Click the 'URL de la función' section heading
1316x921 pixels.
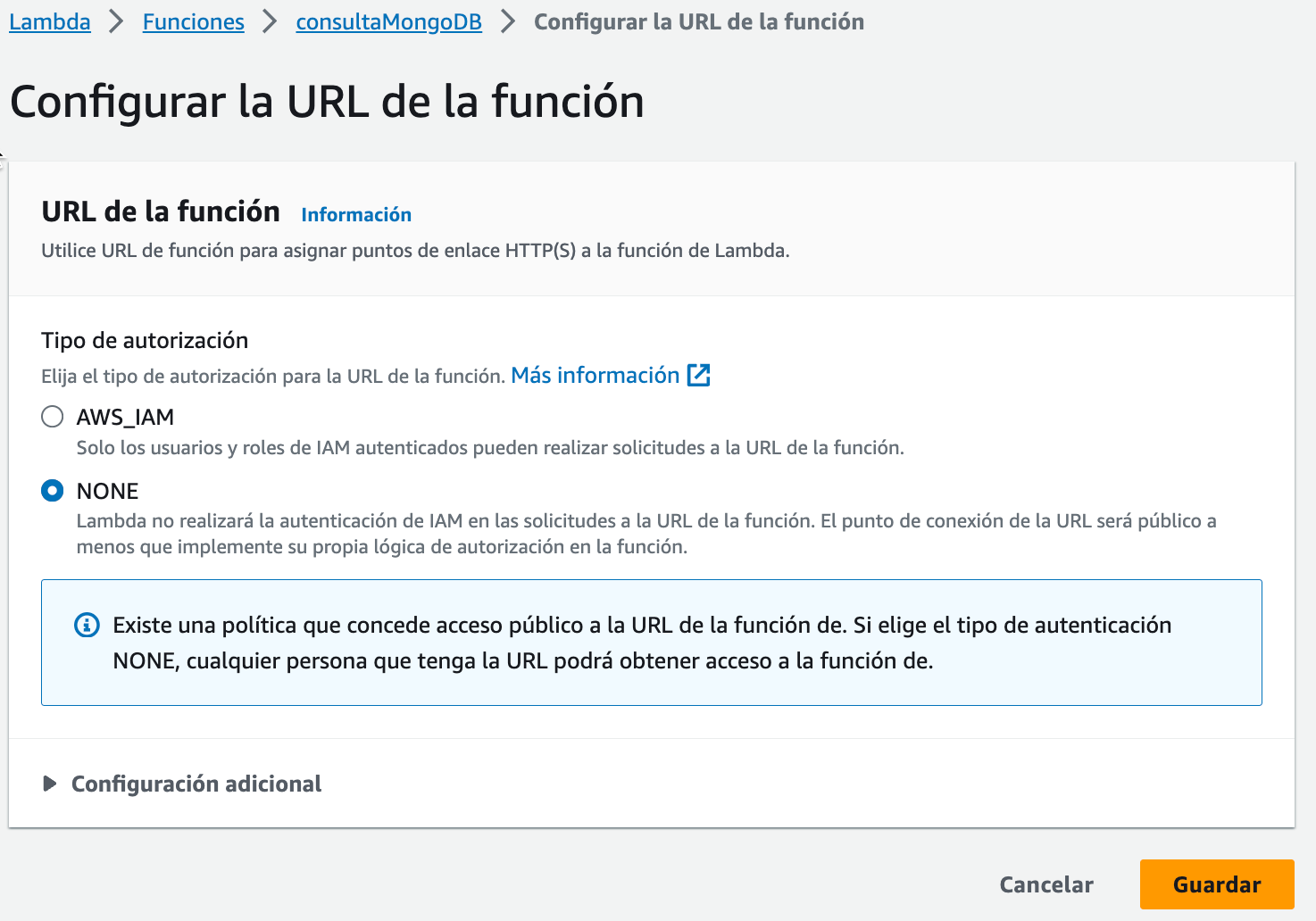[x=161, y=212]
